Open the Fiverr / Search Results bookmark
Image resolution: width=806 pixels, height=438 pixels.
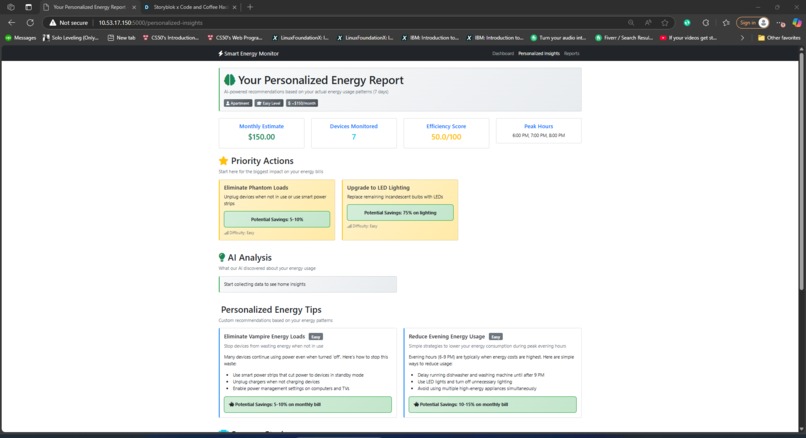coord(624,38)
